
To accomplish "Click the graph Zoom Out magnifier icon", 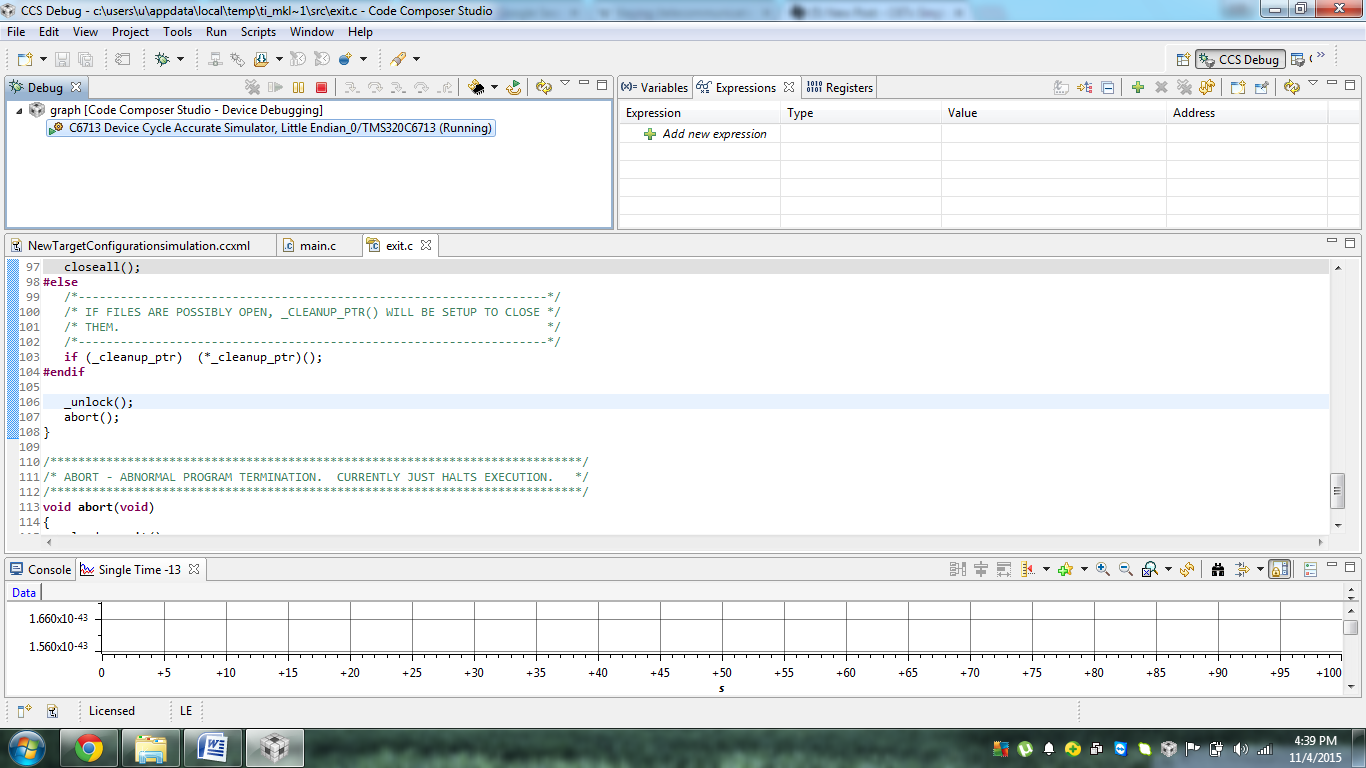I will coord(1126,569).
